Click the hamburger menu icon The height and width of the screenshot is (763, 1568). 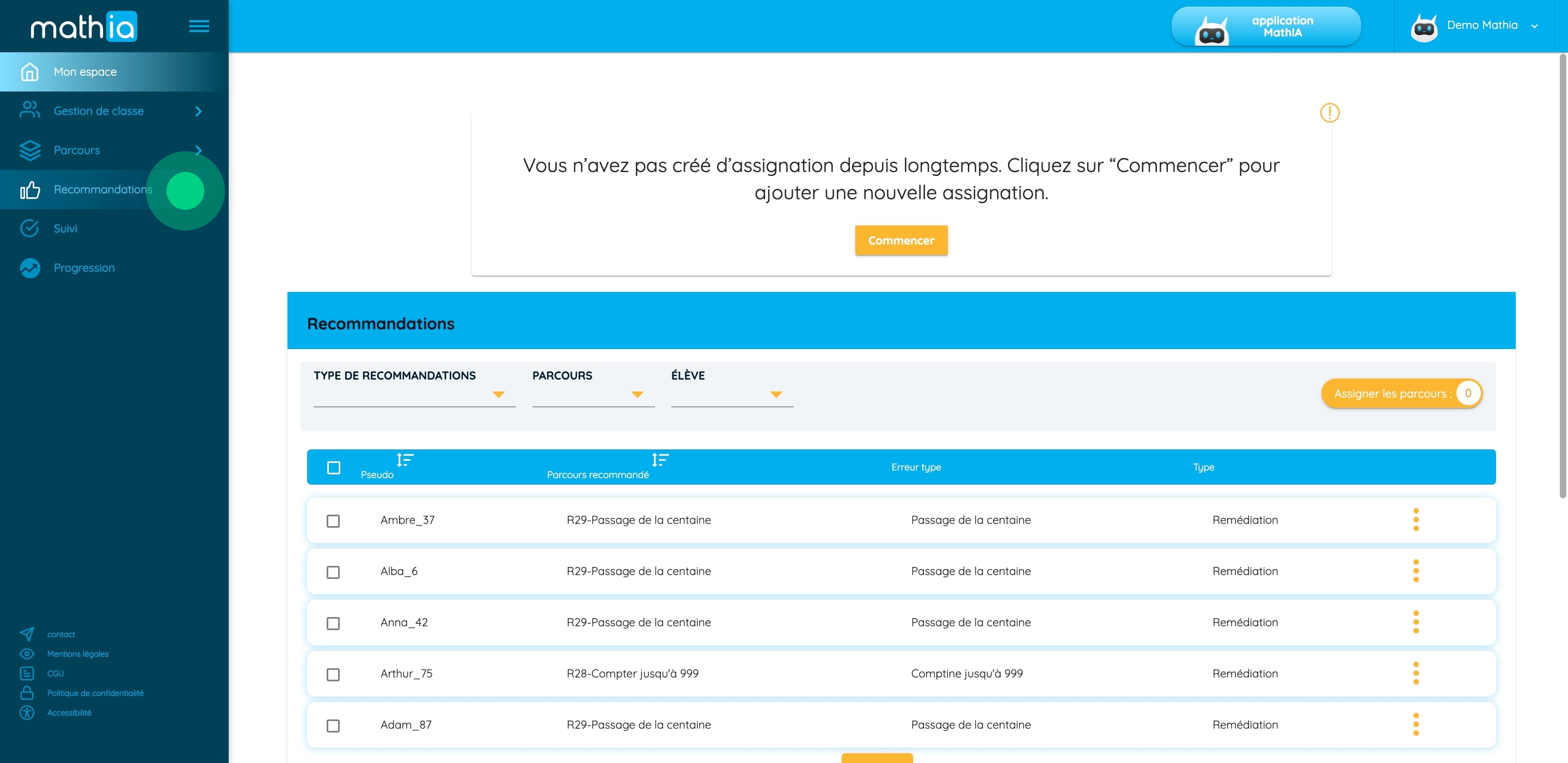click(198, 26)
